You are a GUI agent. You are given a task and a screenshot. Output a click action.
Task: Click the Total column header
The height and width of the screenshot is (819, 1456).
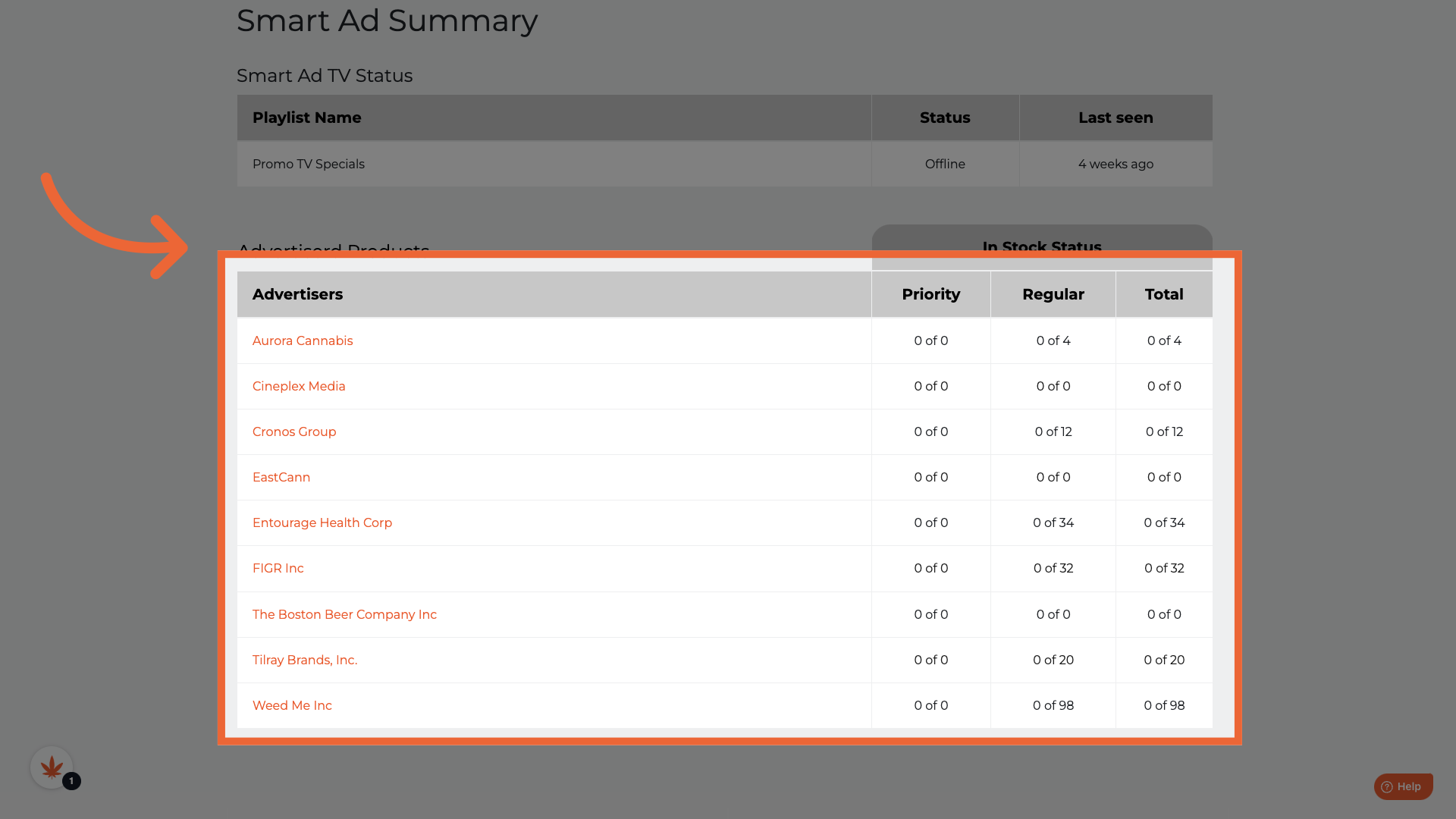(x=1163, y=294)
